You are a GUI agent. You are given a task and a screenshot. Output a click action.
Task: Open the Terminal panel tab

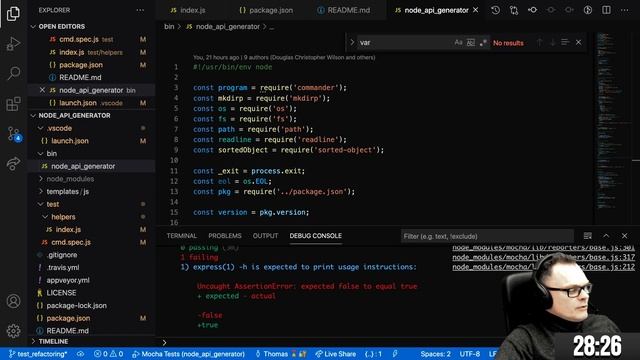pyautogui.click(x=182, y=236)
